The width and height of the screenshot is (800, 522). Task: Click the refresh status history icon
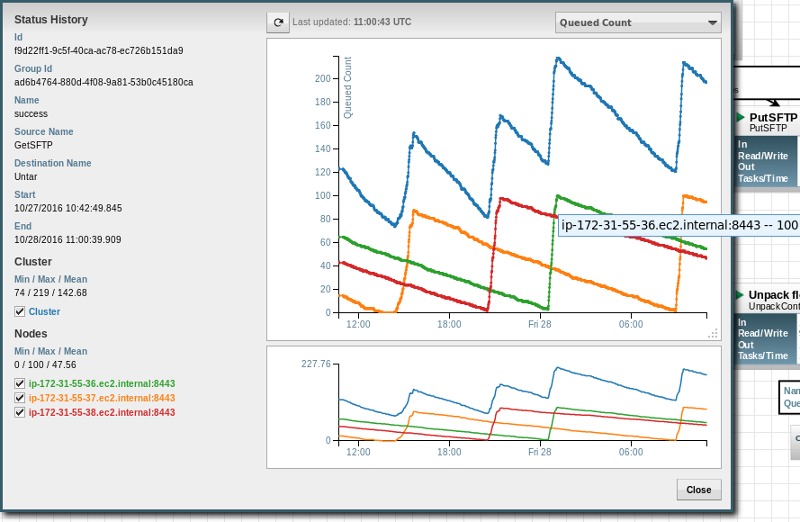click(279, 22)
